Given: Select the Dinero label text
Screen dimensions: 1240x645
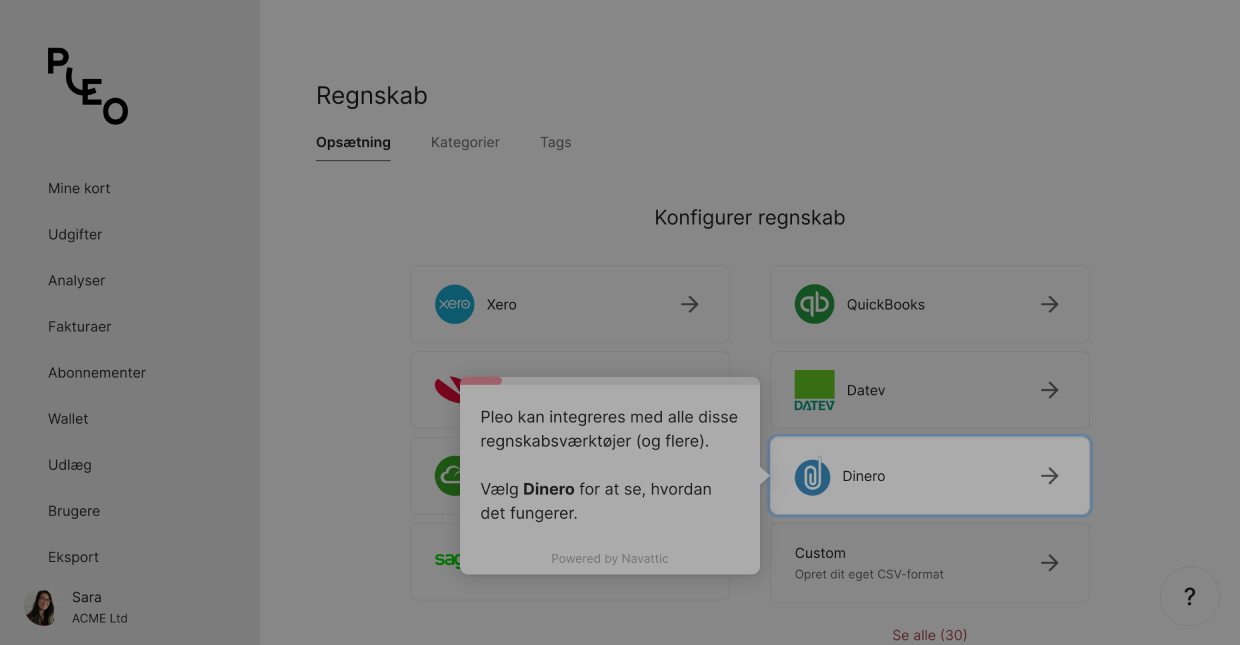Looking at the screenshot, I should 864,476.
